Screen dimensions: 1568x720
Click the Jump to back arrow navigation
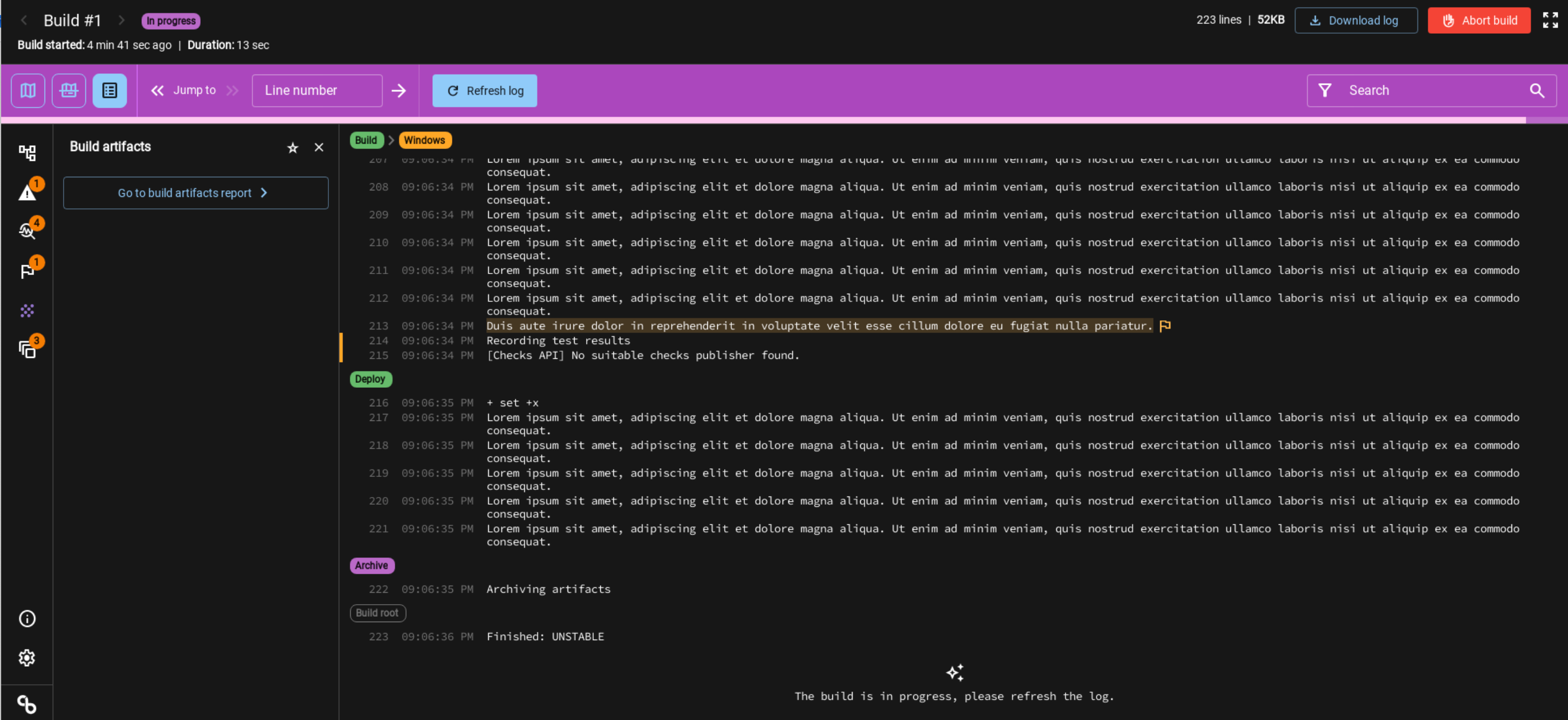[157, 90]
